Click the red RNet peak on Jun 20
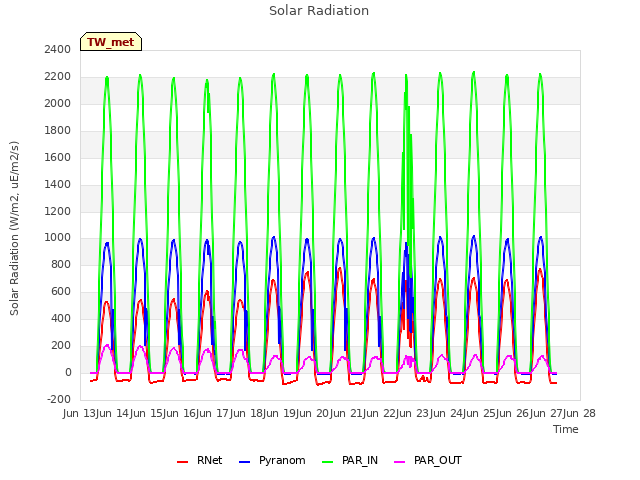640x480 pixels. [340, 269]
